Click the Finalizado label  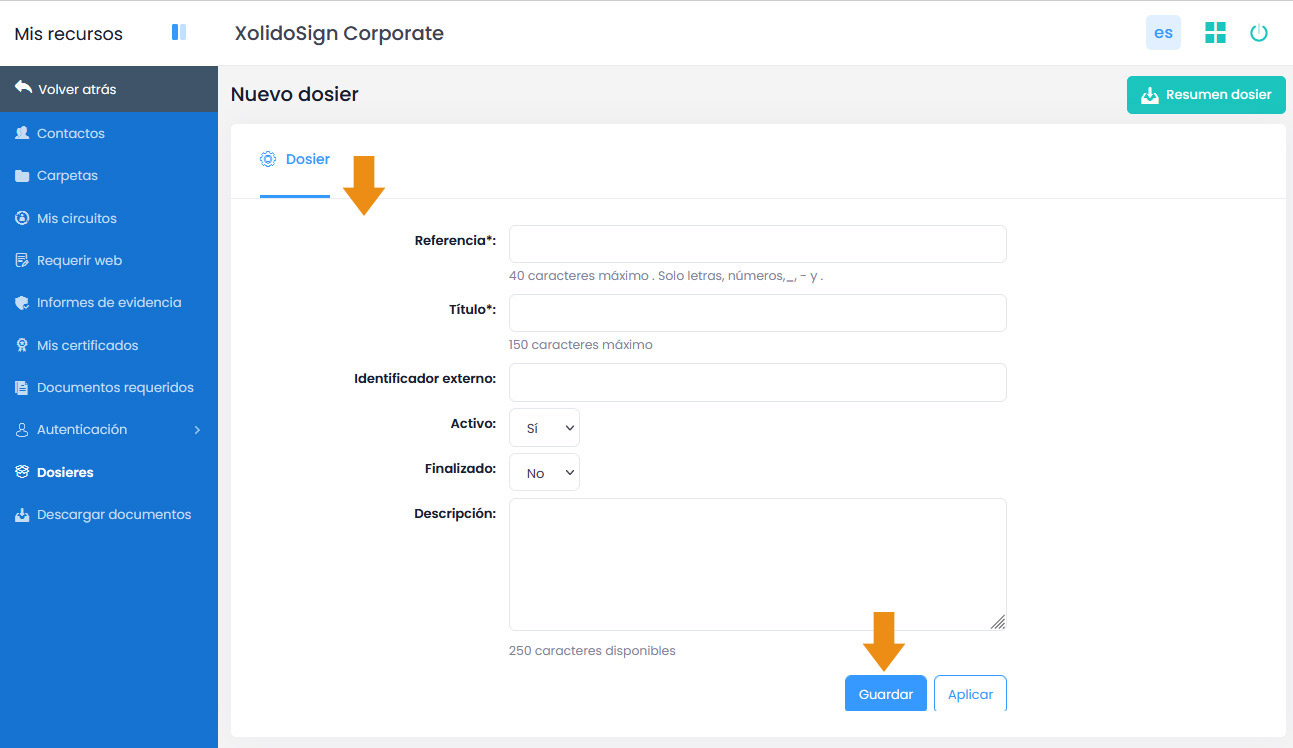[x=461, y=468]
